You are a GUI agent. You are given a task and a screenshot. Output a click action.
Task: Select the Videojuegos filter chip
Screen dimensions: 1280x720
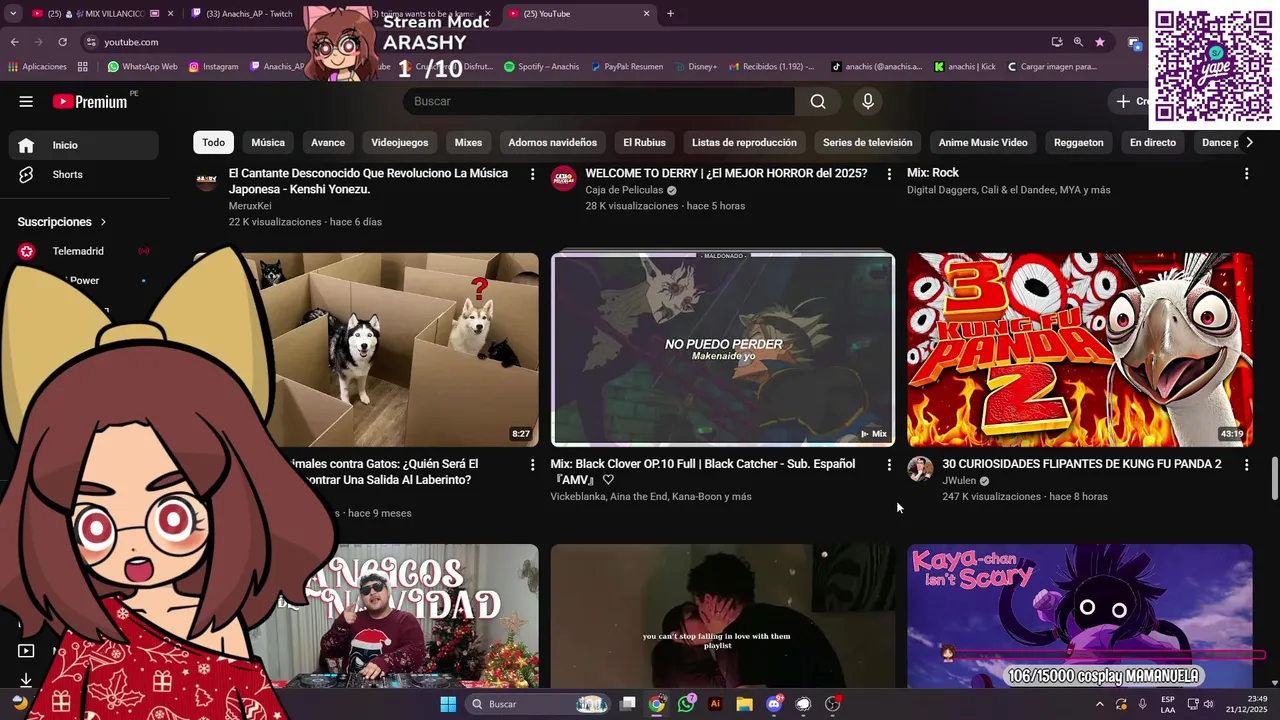400,142
